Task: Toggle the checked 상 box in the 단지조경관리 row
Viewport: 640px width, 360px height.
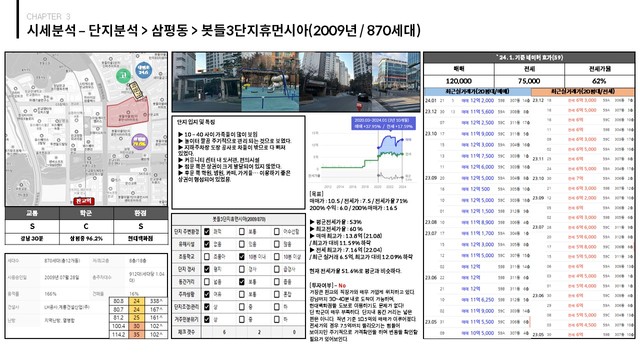Action: (x=207, y=307)
